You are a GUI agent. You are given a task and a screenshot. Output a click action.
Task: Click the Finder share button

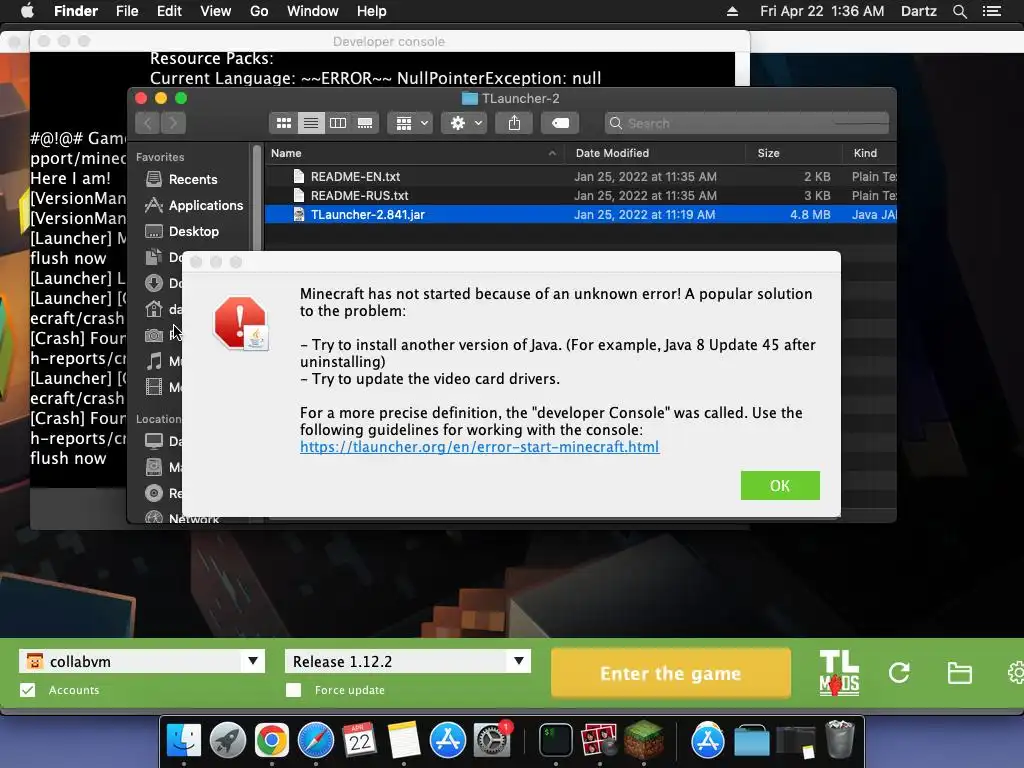click(x=515, y=123)
